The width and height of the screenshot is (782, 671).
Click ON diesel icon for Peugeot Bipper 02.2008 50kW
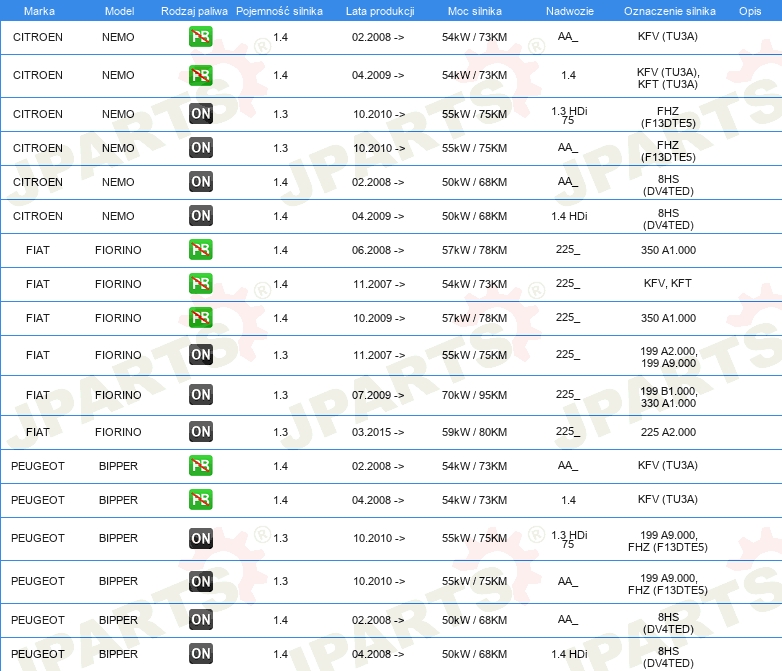(x=201, y=619)
